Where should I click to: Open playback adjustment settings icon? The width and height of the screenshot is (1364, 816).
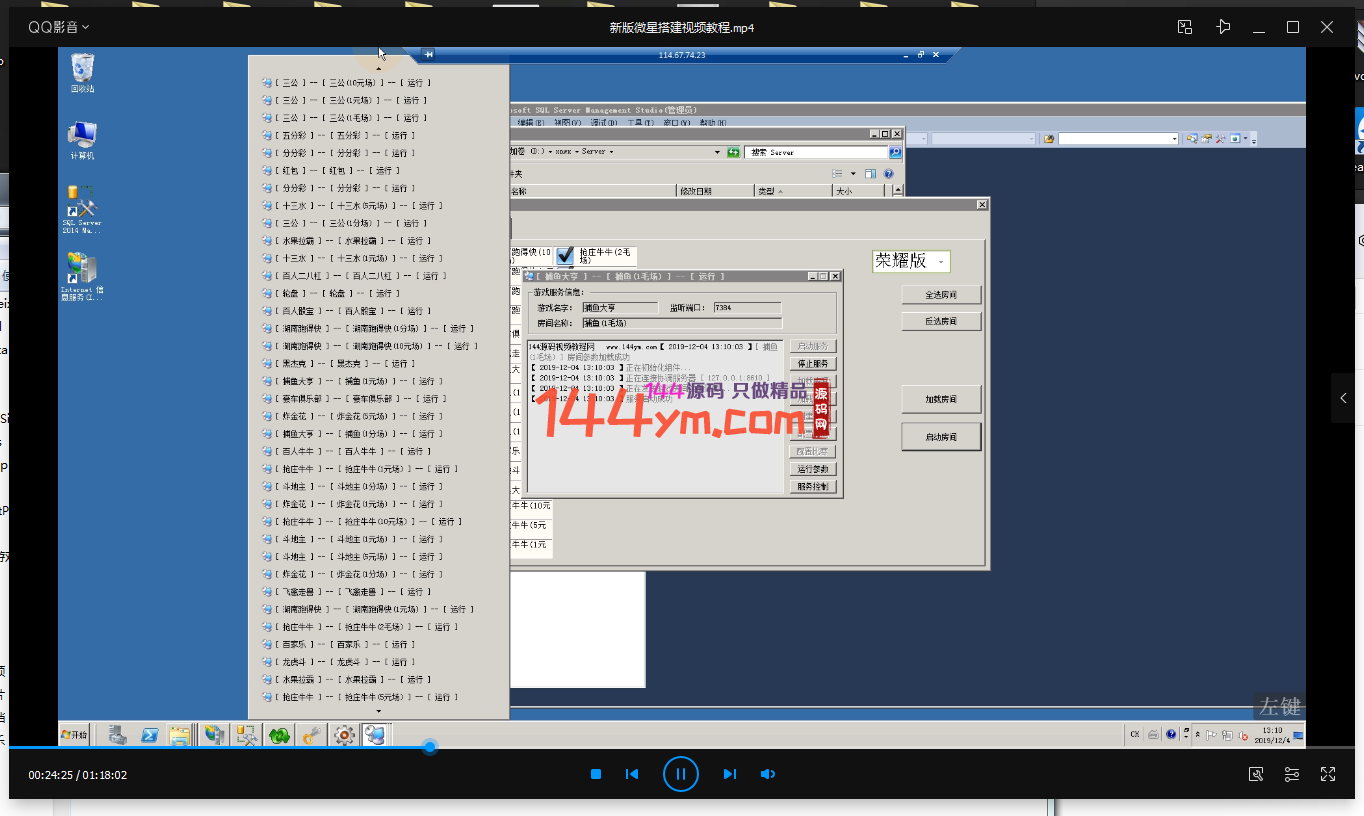coord(1292,774)
